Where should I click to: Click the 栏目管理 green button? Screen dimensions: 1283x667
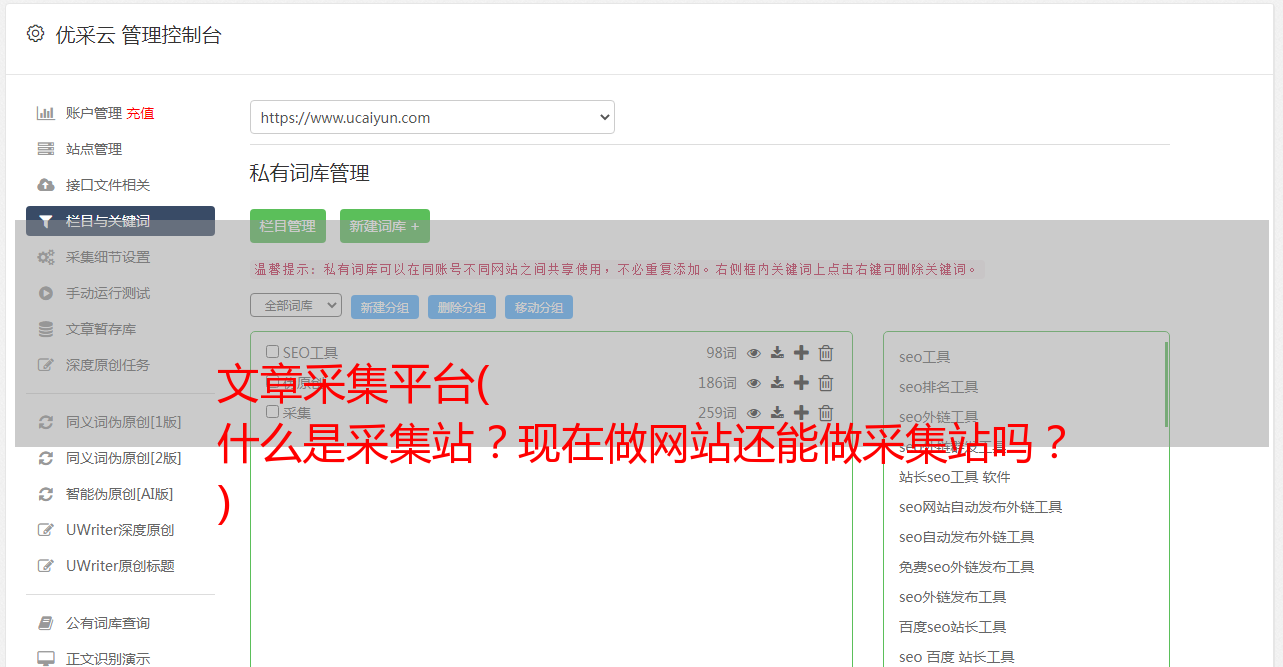pyautogui.click(x=288, y=226)
